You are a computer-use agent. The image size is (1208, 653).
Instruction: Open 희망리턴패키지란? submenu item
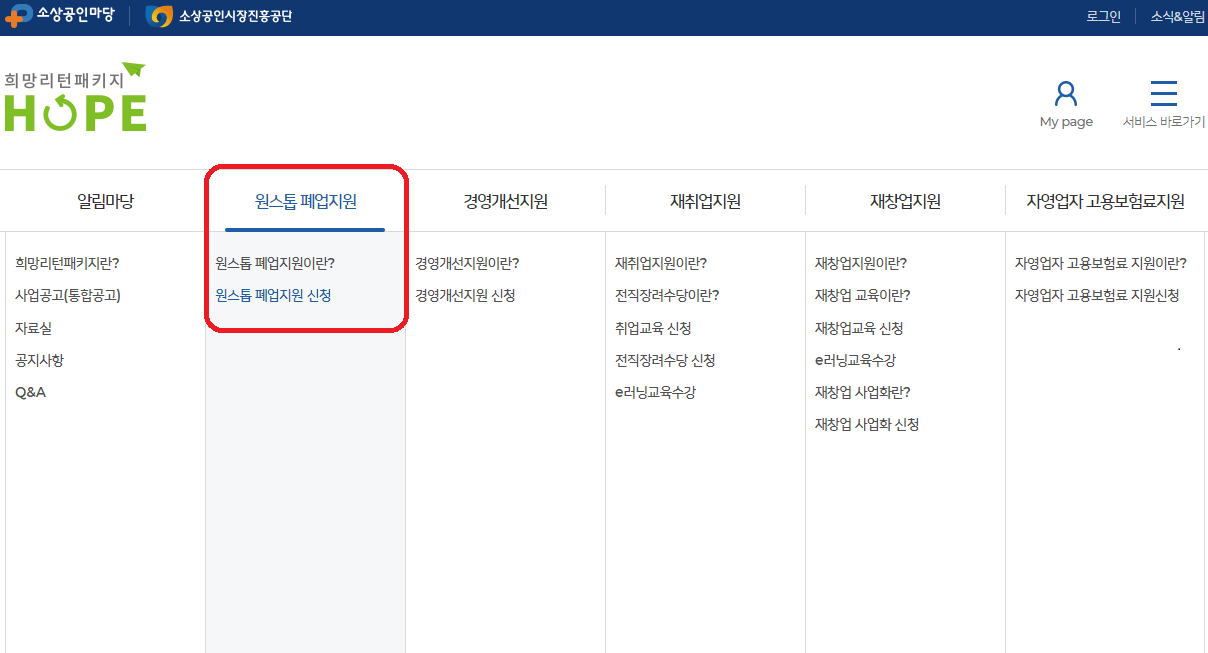67,263
